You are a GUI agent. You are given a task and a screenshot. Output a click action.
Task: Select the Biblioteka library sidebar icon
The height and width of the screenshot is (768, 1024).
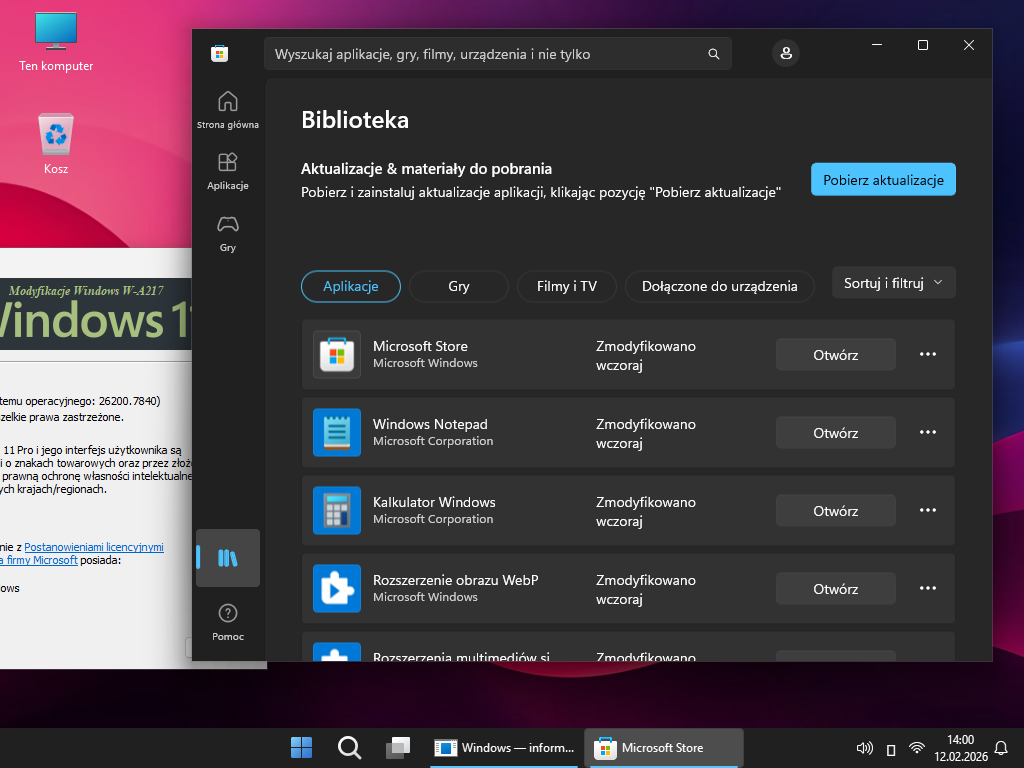pos(228,558)
